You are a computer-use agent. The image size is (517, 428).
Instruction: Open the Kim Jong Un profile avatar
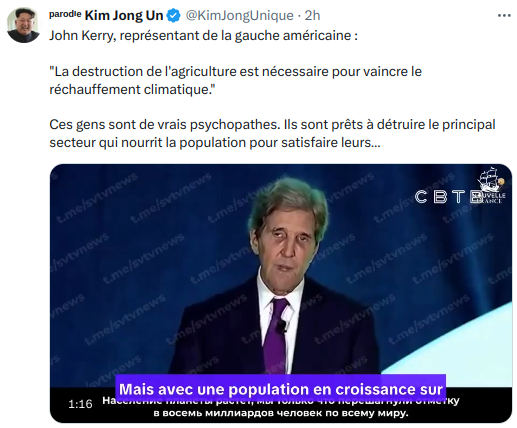[x=23, y=25]
